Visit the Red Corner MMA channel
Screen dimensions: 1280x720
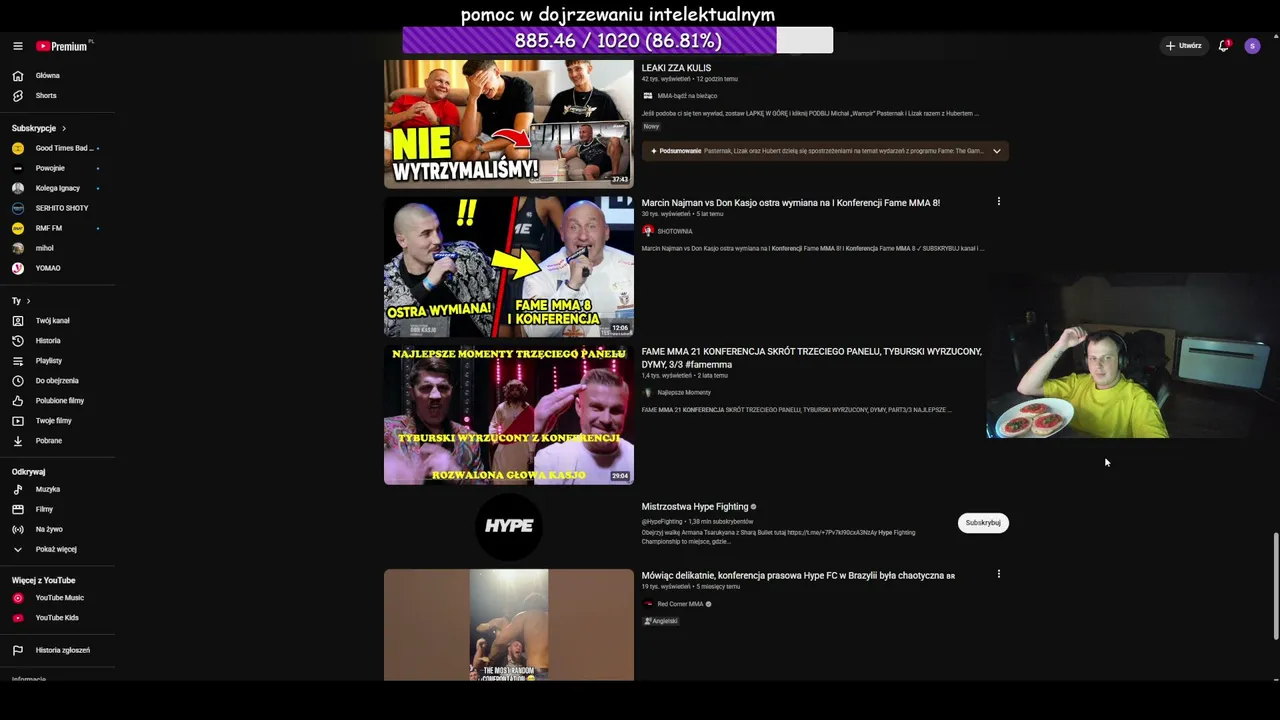coord(680,605)
